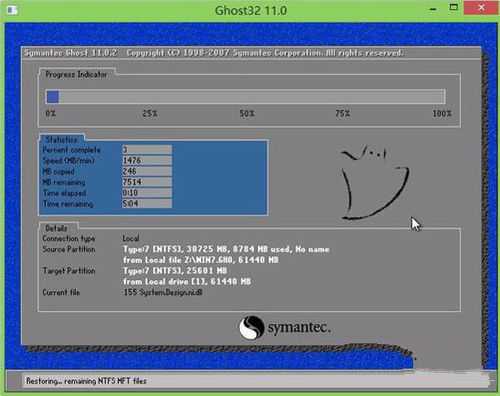The image size is (500, 396).
Task: Select the MB remaining value 7514
Action: click(147, 182)
